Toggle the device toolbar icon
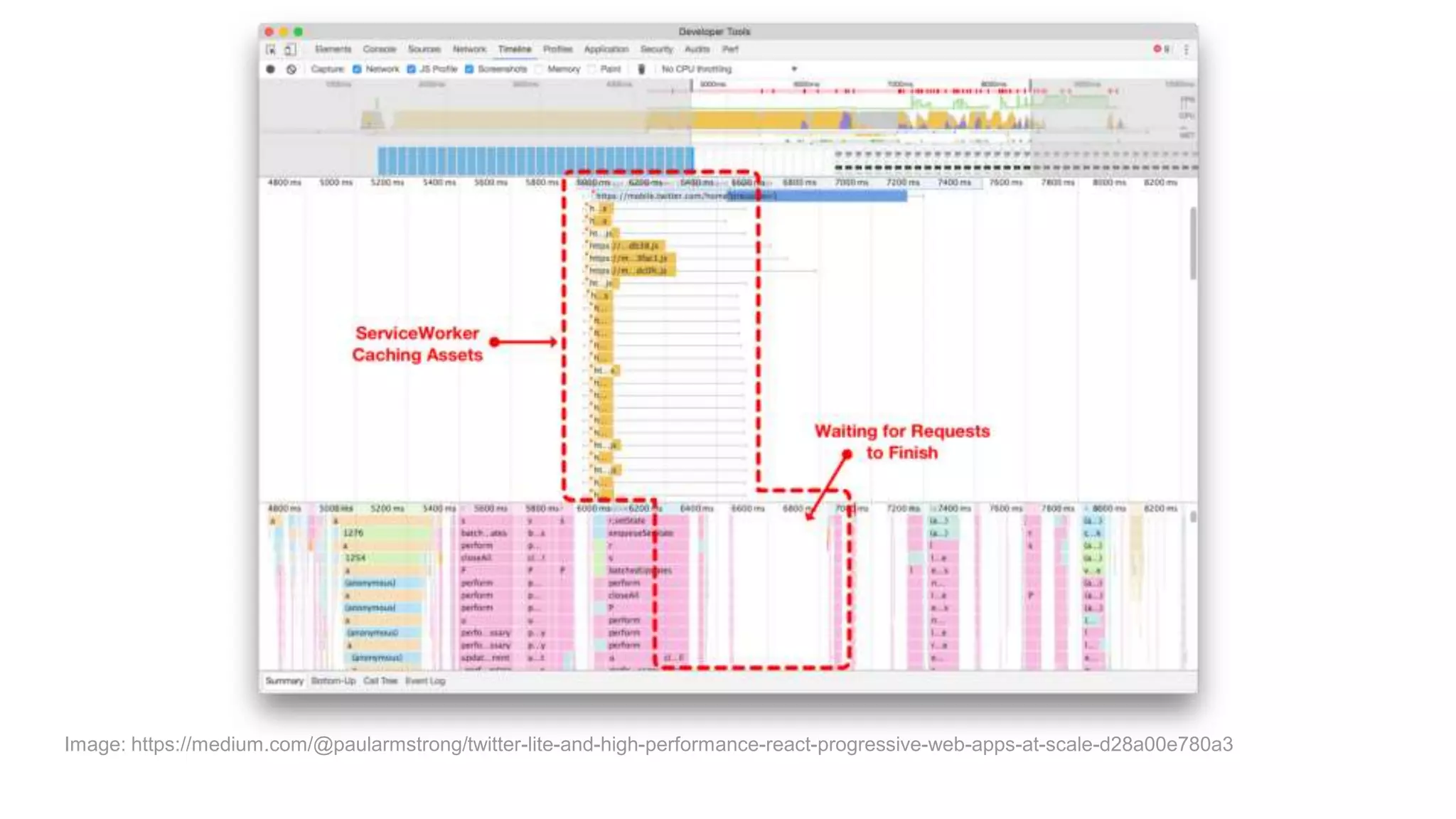 coord(289,50)
